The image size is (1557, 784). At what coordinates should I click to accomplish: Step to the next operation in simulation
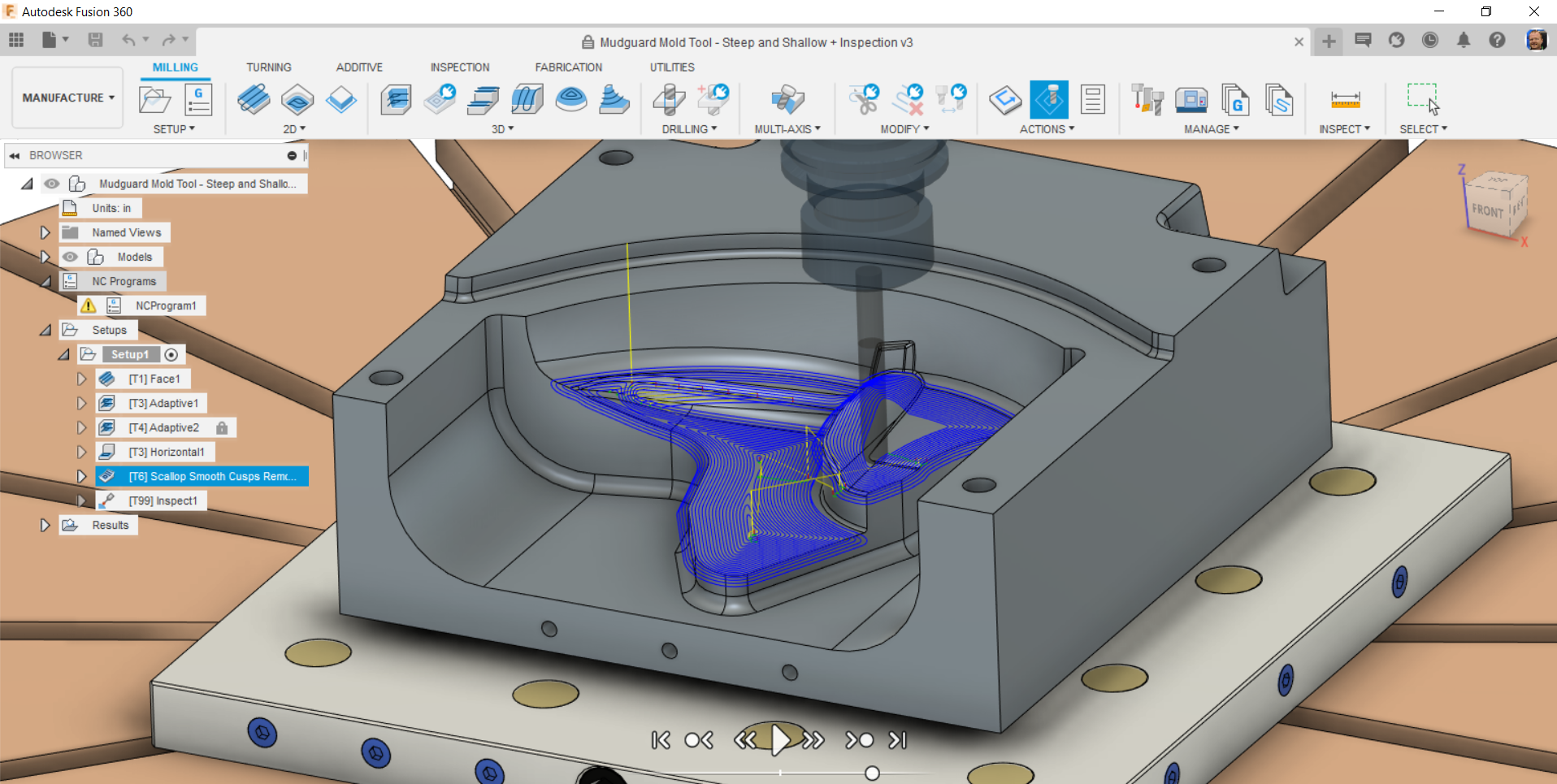click(860, 740)
